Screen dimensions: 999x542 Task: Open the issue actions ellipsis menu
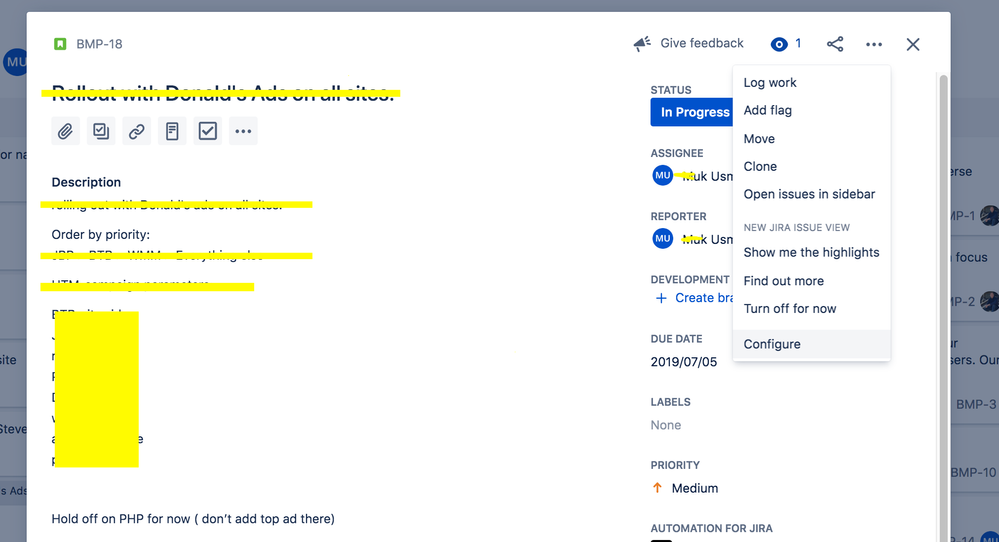click(874, 44)
